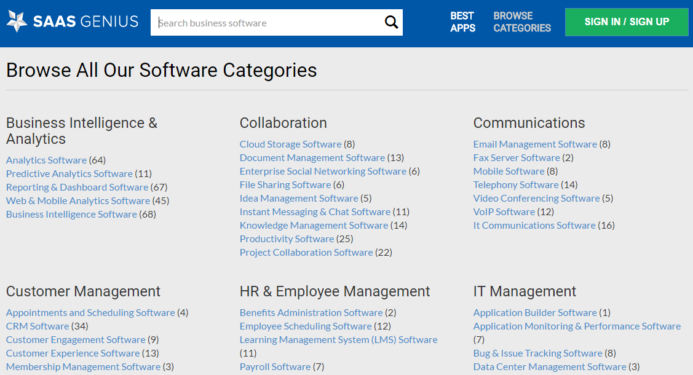693x375 pixels.
Task: Open Analytics Software category link
Action: 46,160
